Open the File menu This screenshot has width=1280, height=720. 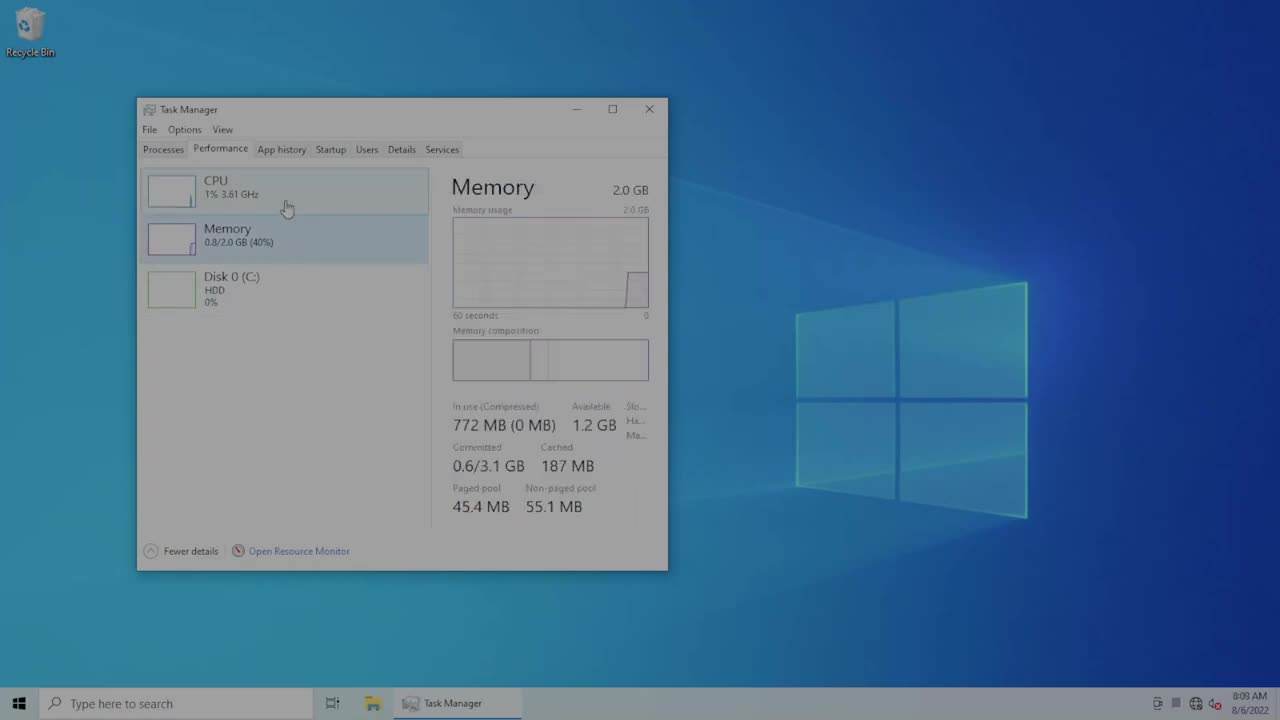click(x=149, y=130)
